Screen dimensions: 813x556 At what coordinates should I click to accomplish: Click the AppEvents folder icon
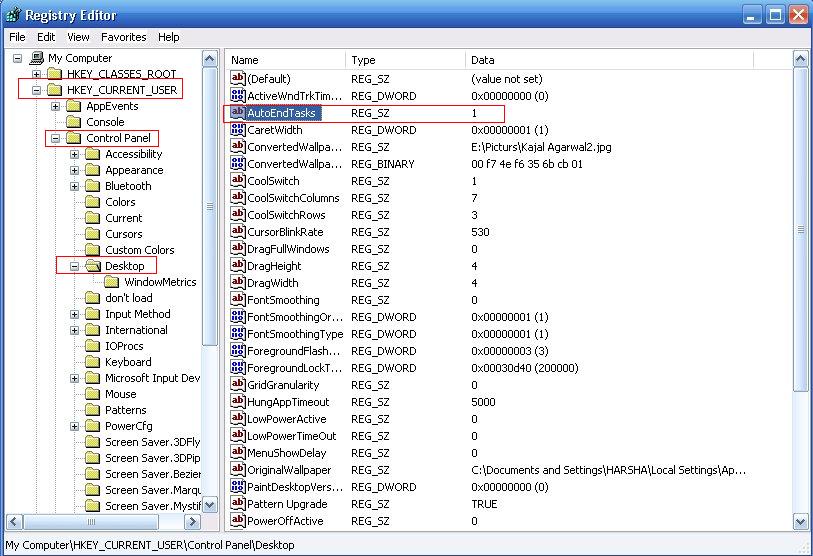tap(74, 106)
